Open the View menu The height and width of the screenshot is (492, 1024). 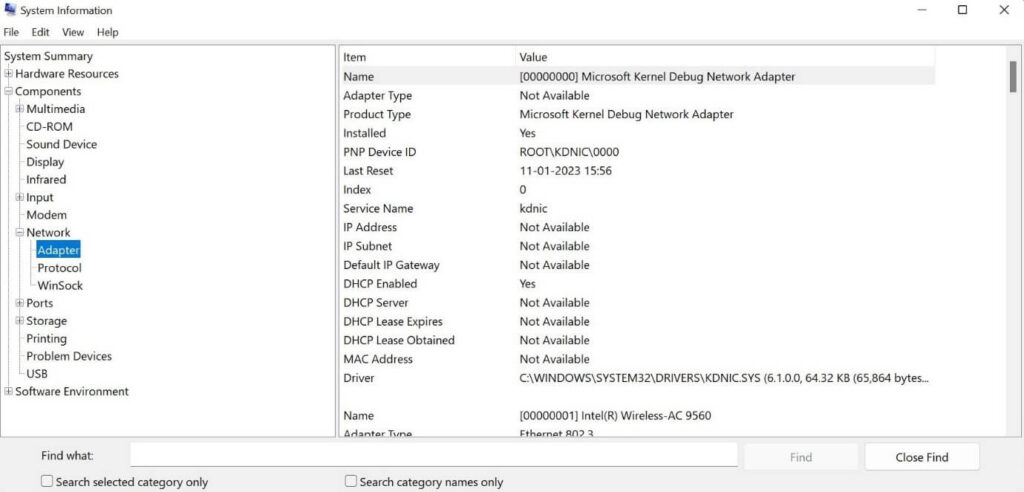coord(73,32)
